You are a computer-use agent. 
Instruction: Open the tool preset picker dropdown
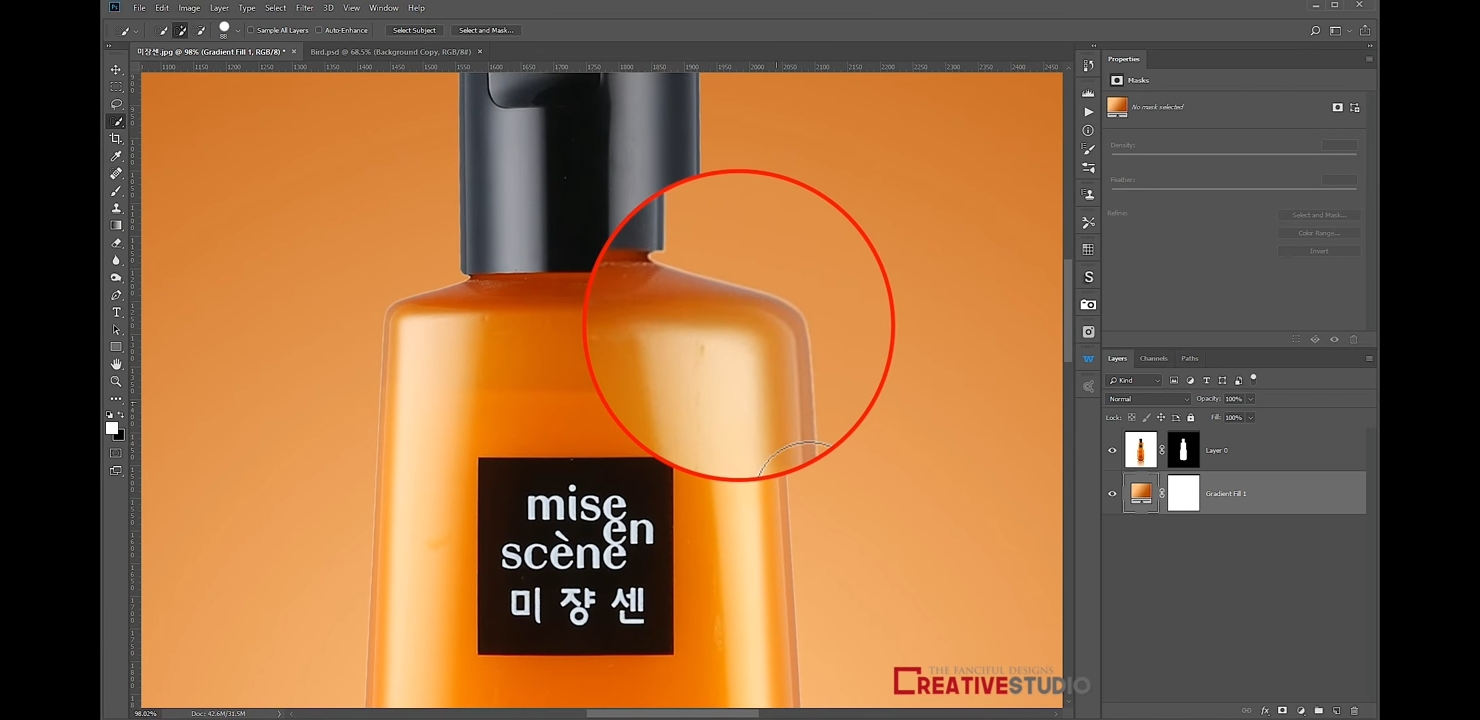click(136, 31)
